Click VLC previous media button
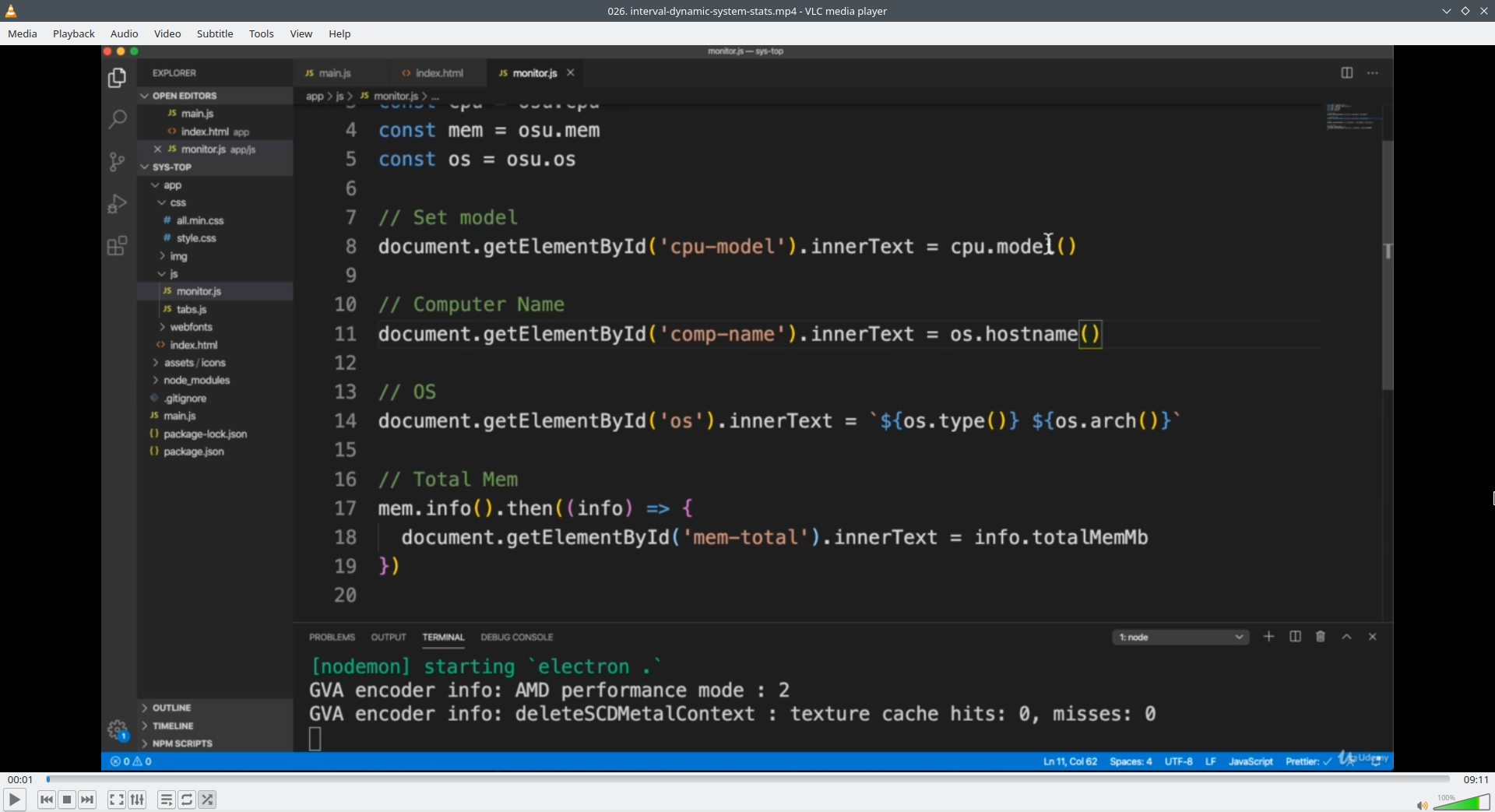 tap(47, 800)
